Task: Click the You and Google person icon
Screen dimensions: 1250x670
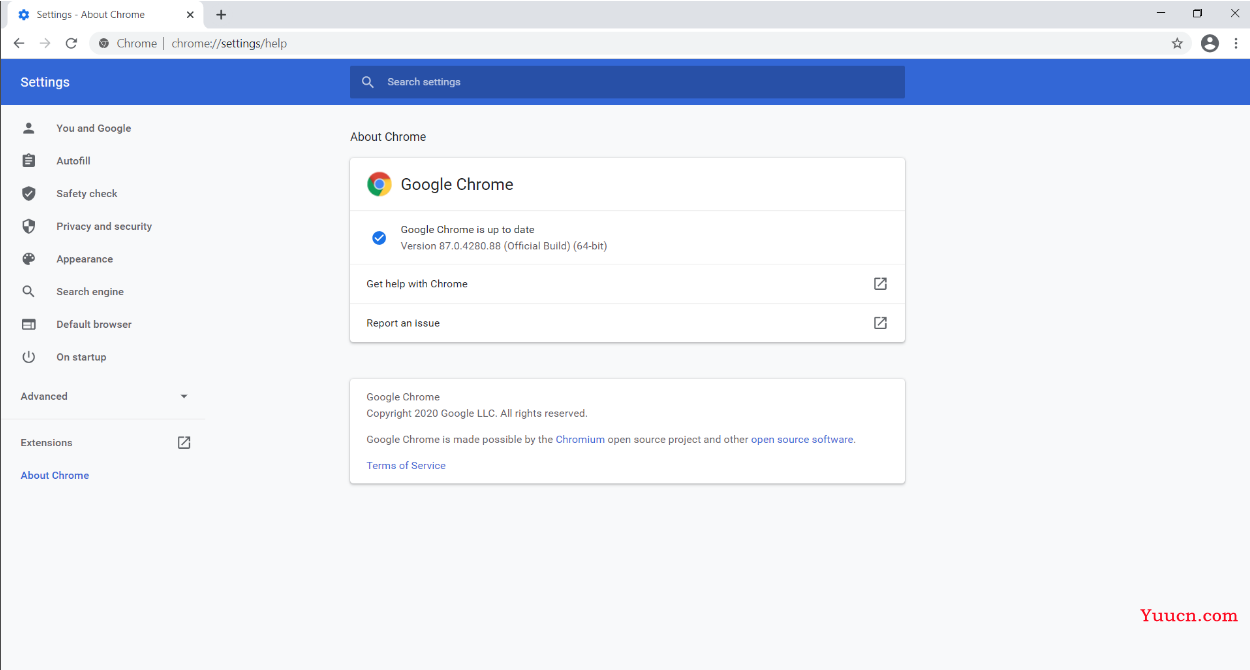Action: (29, 128)
